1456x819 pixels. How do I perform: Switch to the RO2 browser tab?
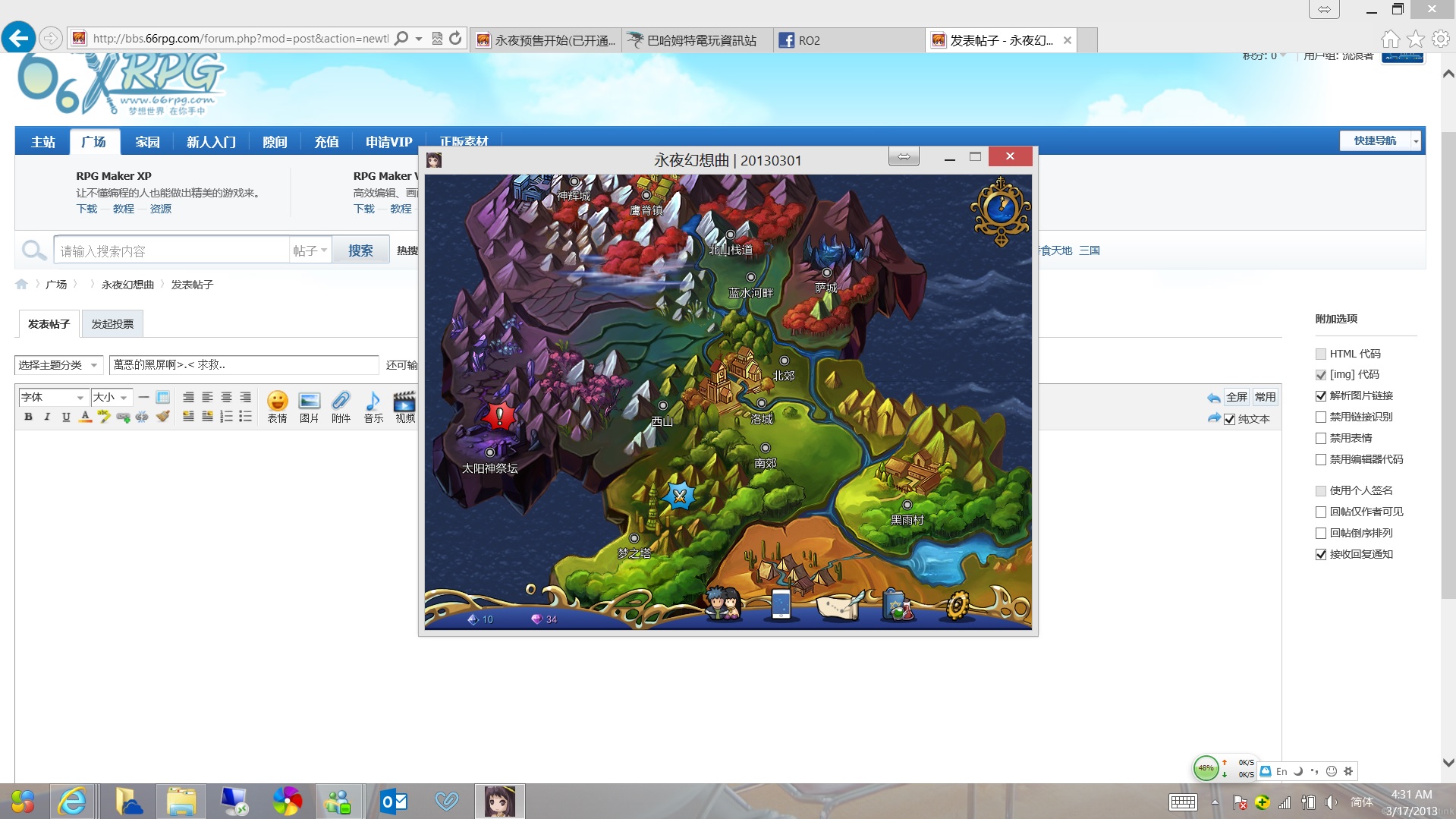tap(850, 40)
